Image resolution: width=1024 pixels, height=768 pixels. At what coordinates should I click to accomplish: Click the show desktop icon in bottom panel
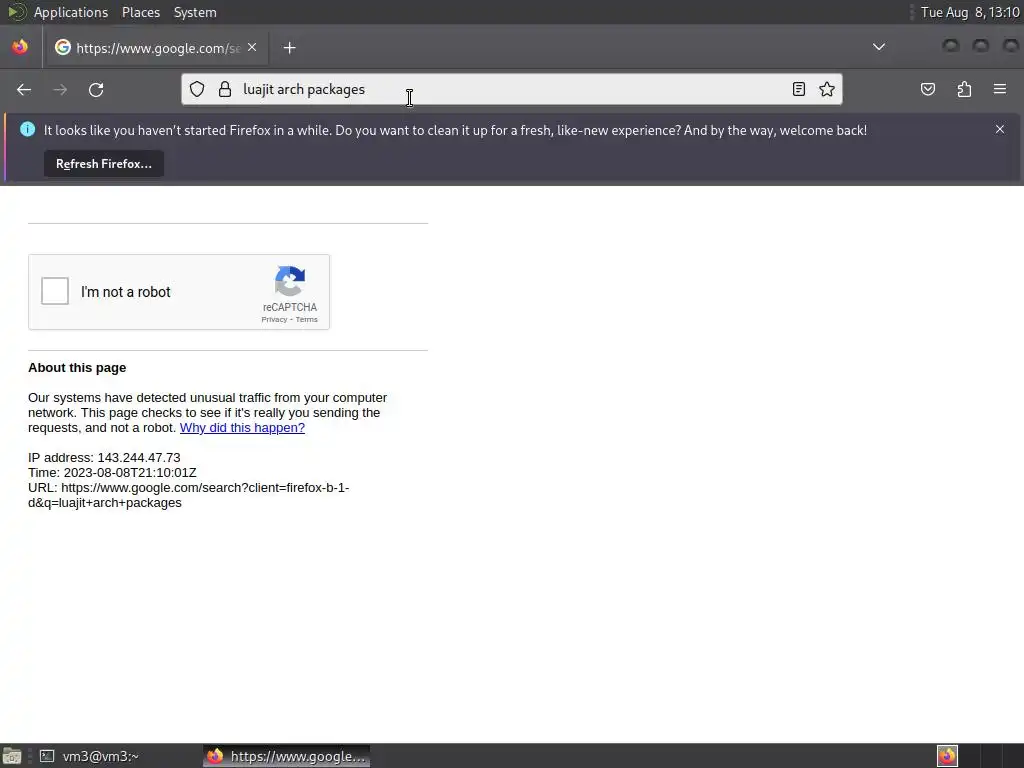[12, 756]
